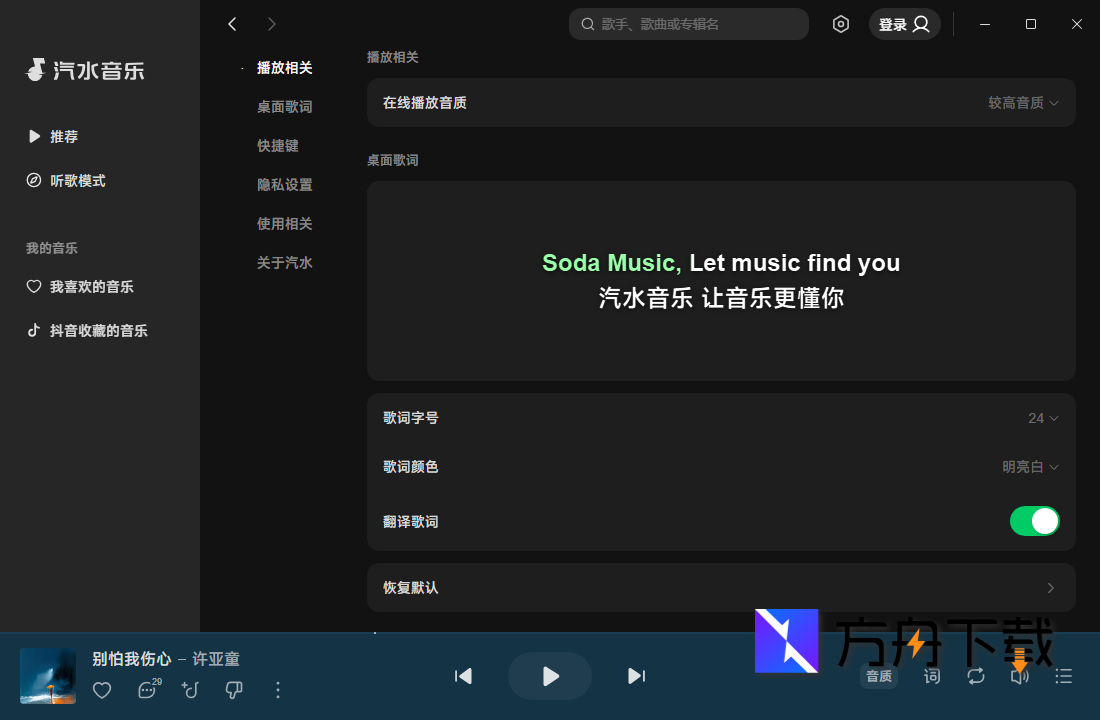Open 隐私设置 settings section

(x=284, y=184)
